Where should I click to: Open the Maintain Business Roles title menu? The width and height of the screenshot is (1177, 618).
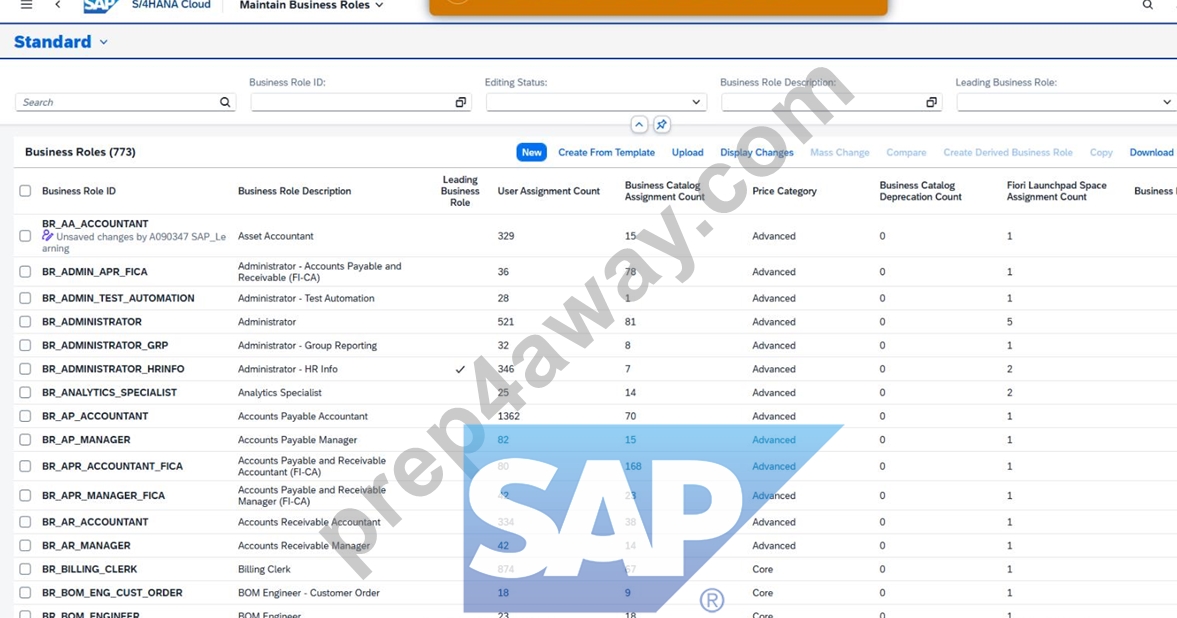point(311,5)
